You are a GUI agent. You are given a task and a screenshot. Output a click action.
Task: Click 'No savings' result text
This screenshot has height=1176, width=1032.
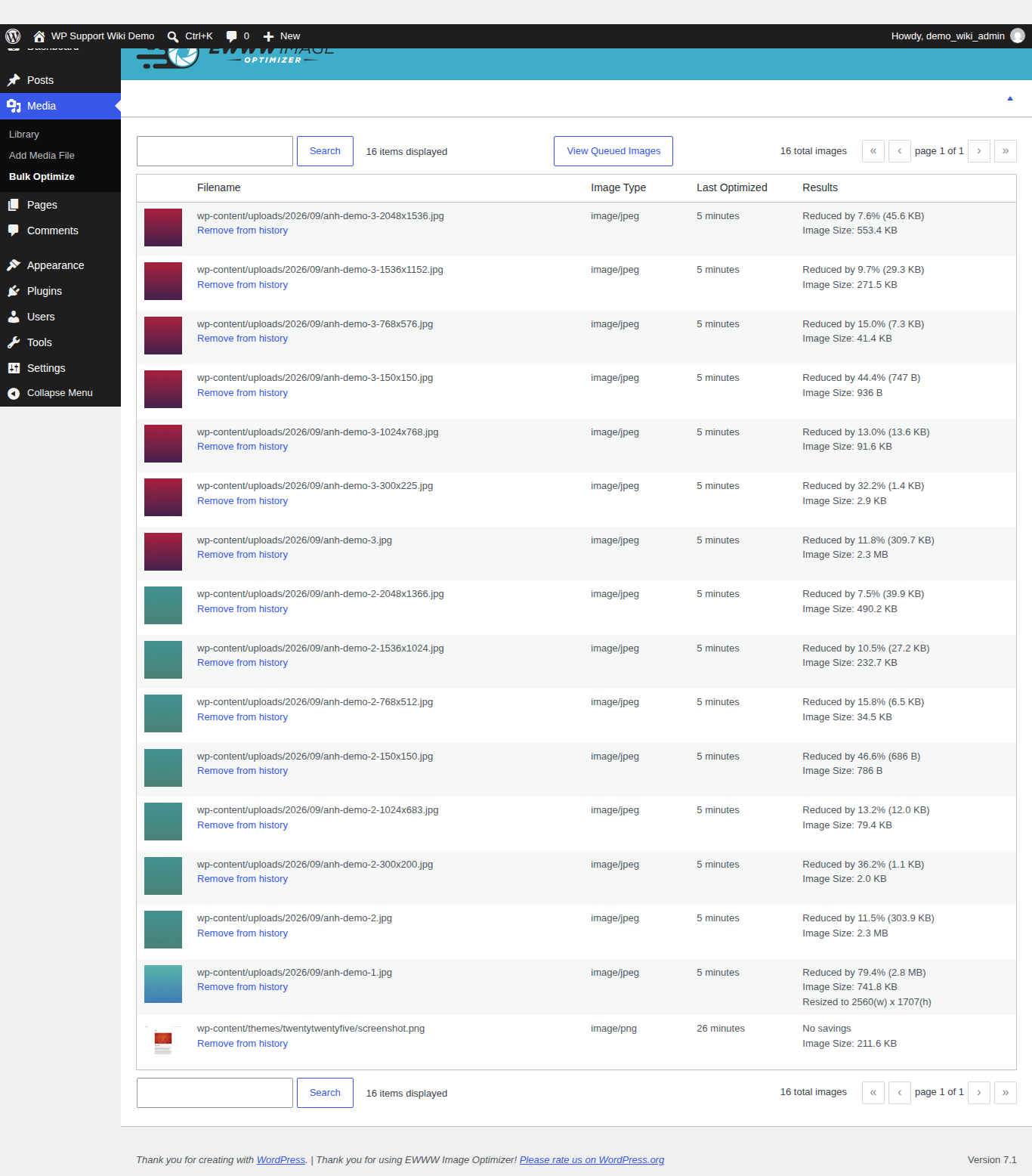[827, 1029]
